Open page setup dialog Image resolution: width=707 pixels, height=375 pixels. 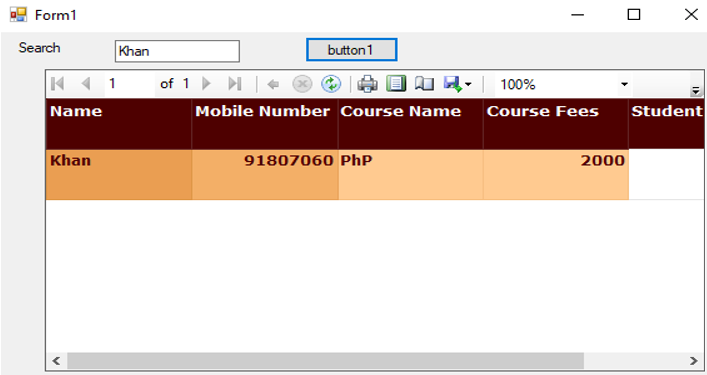click(x=424, y=83)
